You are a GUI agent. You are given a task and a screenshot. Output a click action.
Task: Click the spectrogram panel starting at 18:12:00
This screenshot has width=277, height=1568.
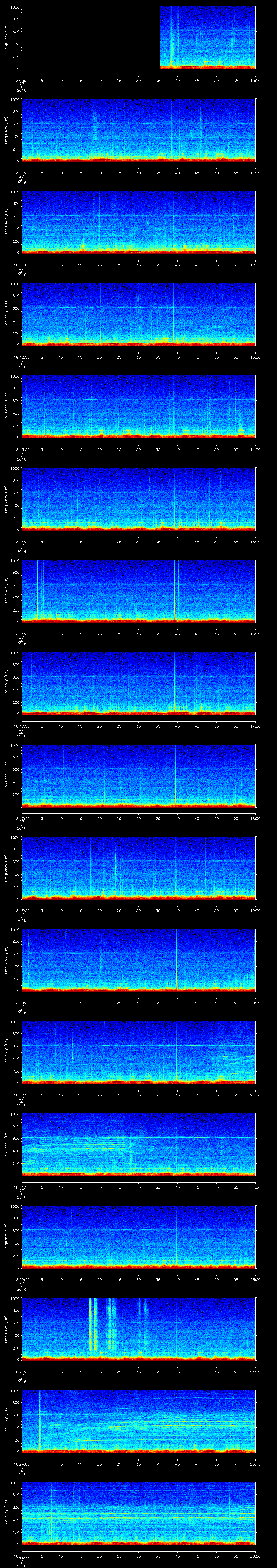point(139,315)
